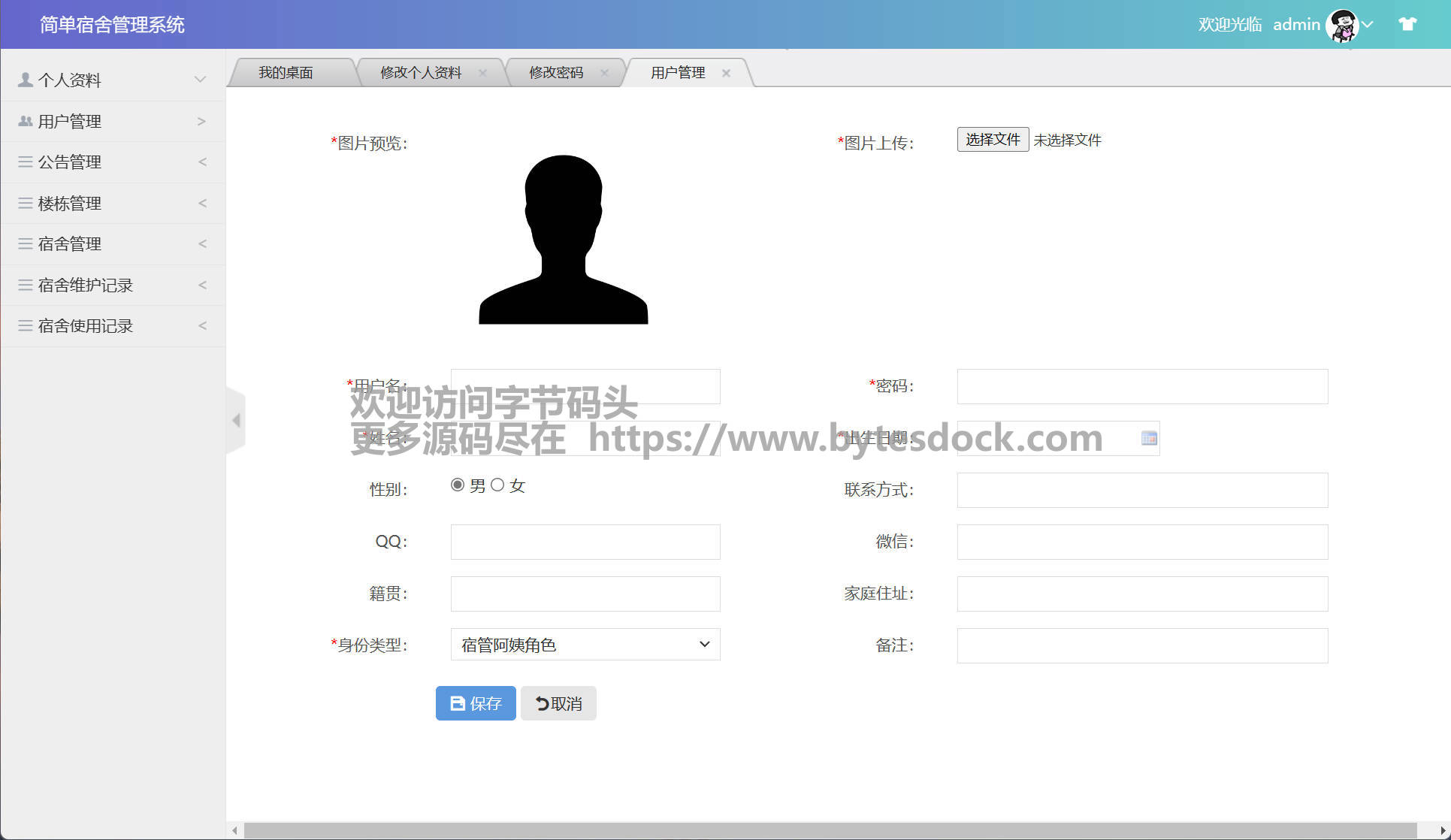Select the 男 gender radio button

point(457,485)
